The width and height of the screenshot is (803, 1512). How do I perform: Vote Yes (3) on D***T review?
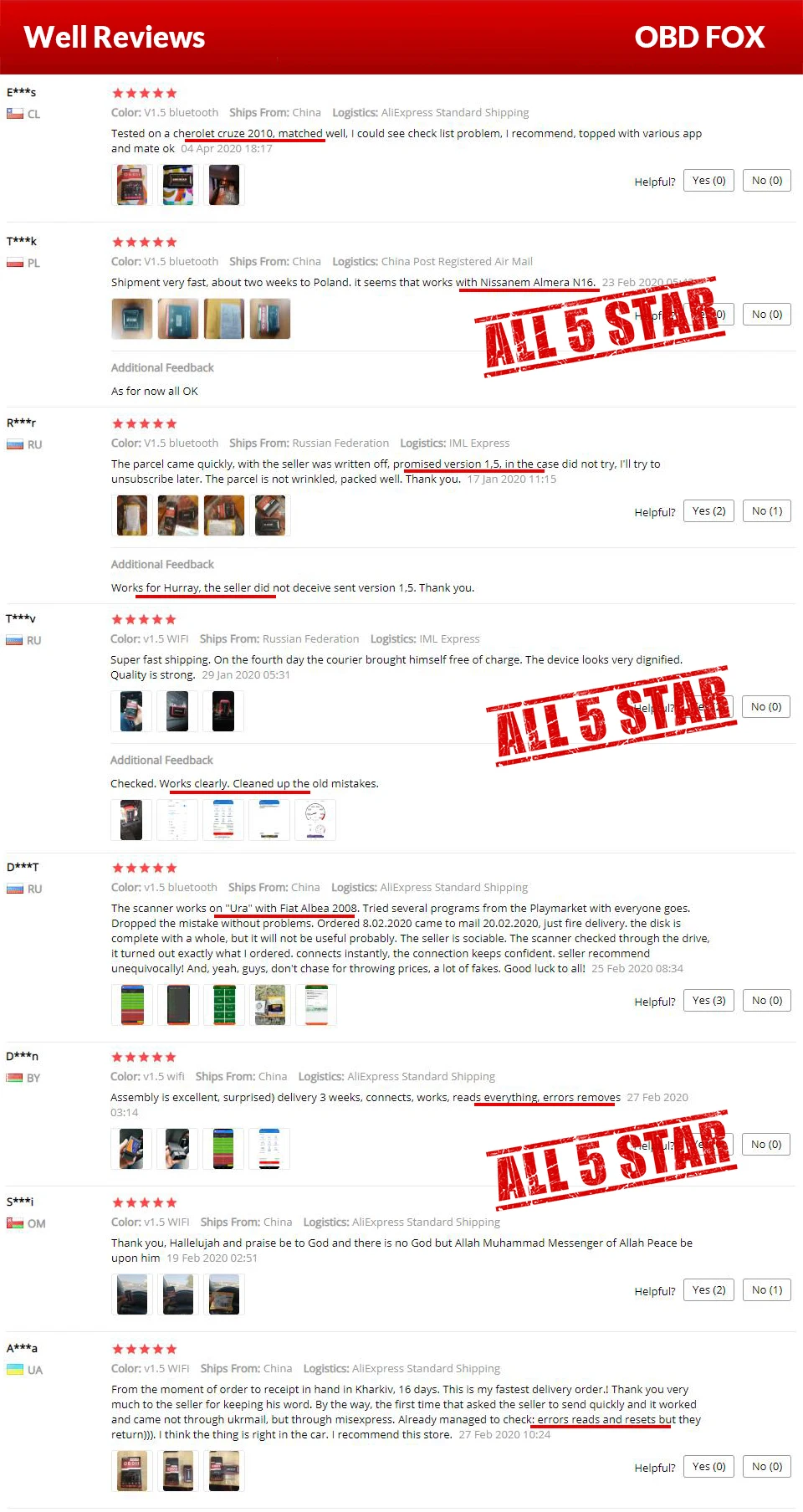click(708, 1001)
